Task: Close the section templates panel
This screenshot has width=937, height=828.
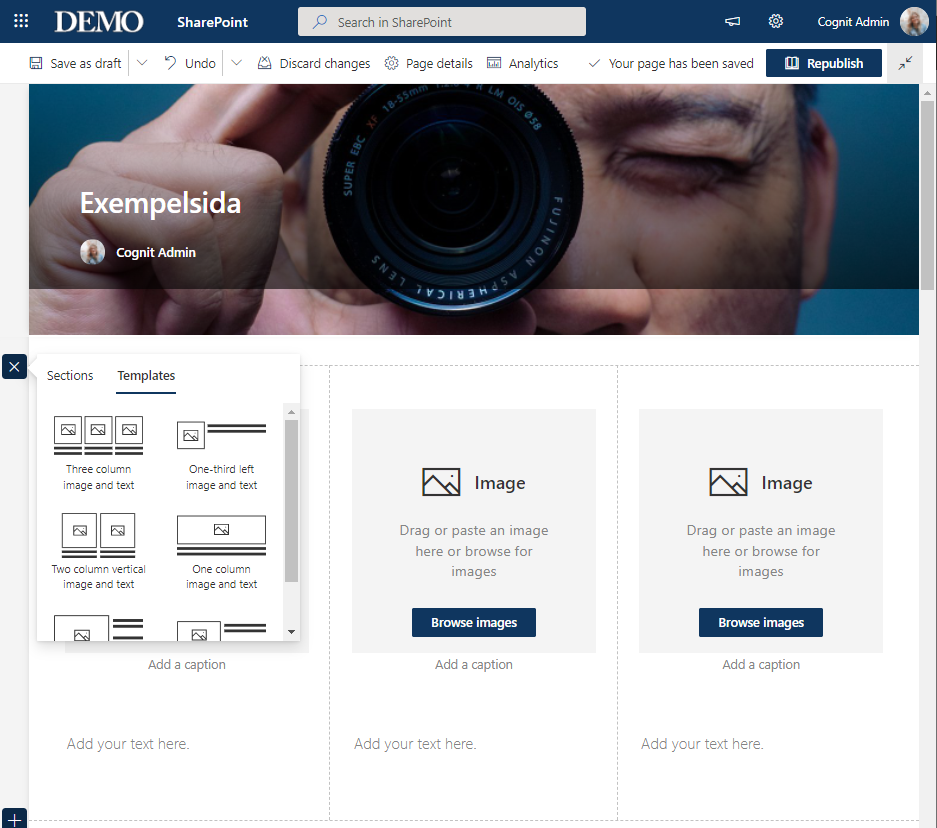Action: click(x=14, y=367)
